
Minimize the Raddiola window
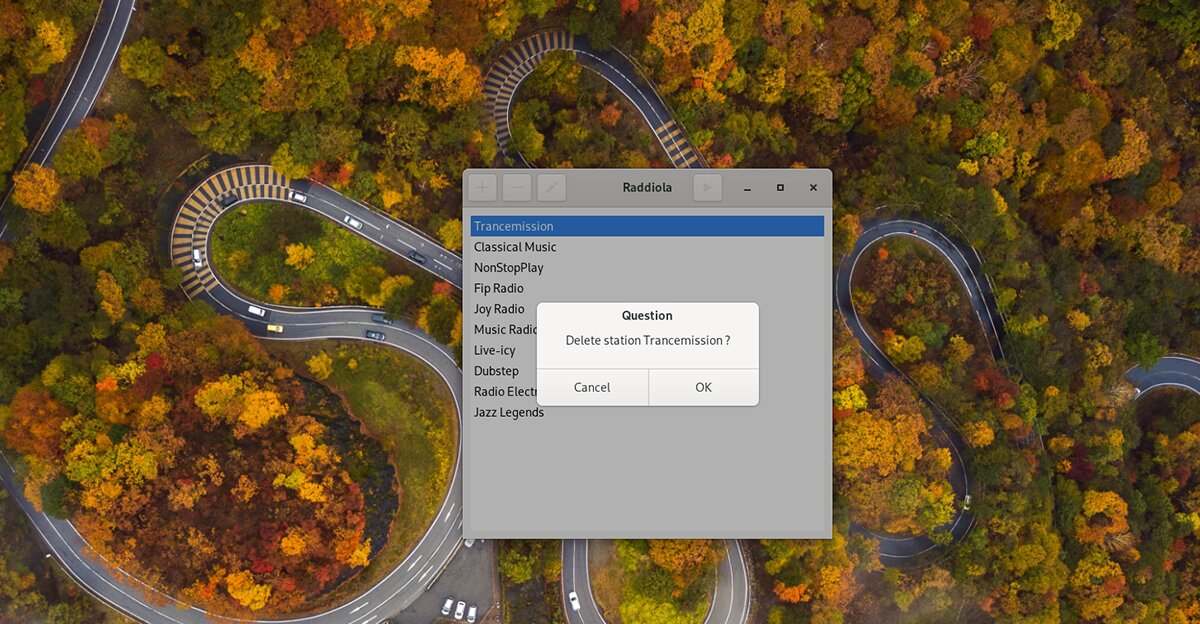[x=747, y=188]
